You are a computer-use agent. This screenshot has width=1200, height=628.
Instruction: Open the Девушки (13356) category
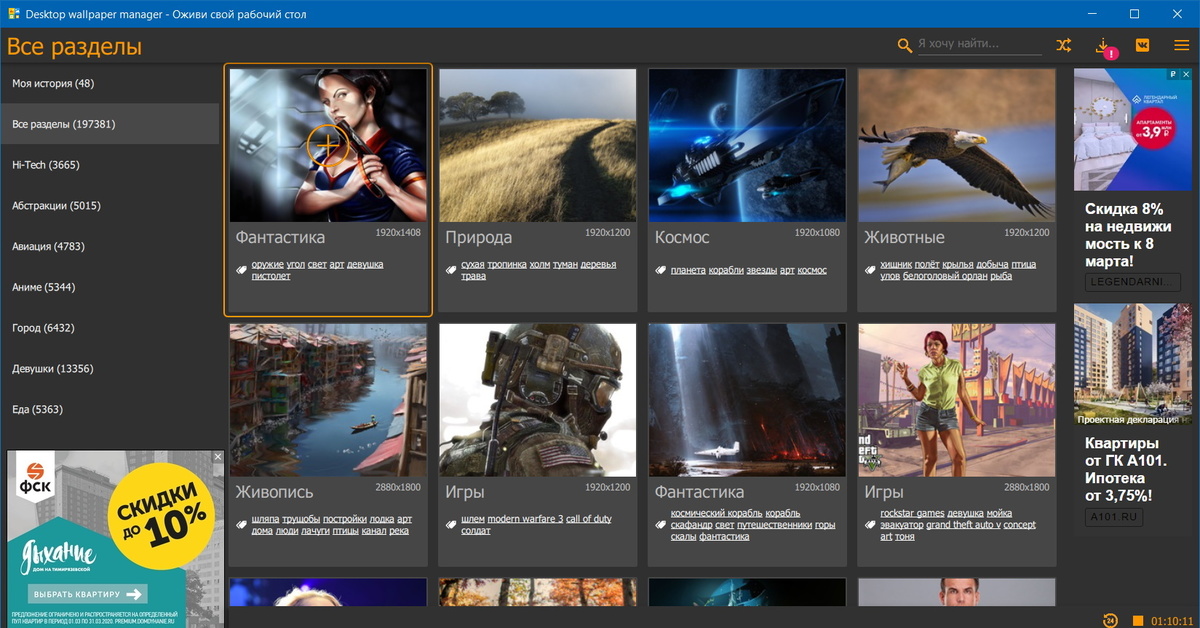coord(110,368)
